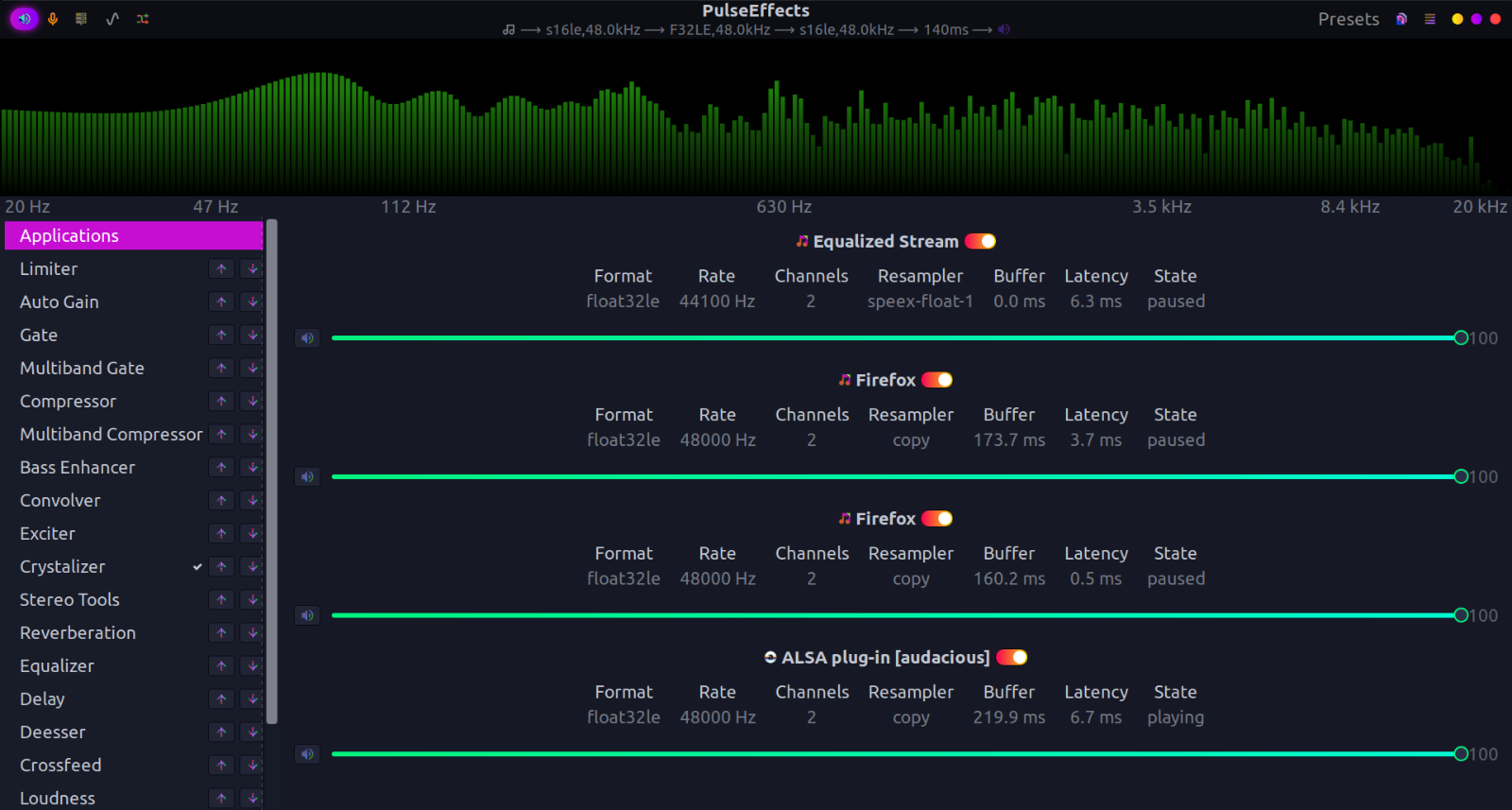The height and width of the screenshot is (810, 1512).
Task: Open the Presets menu
Action: (x=1349, y=19)
